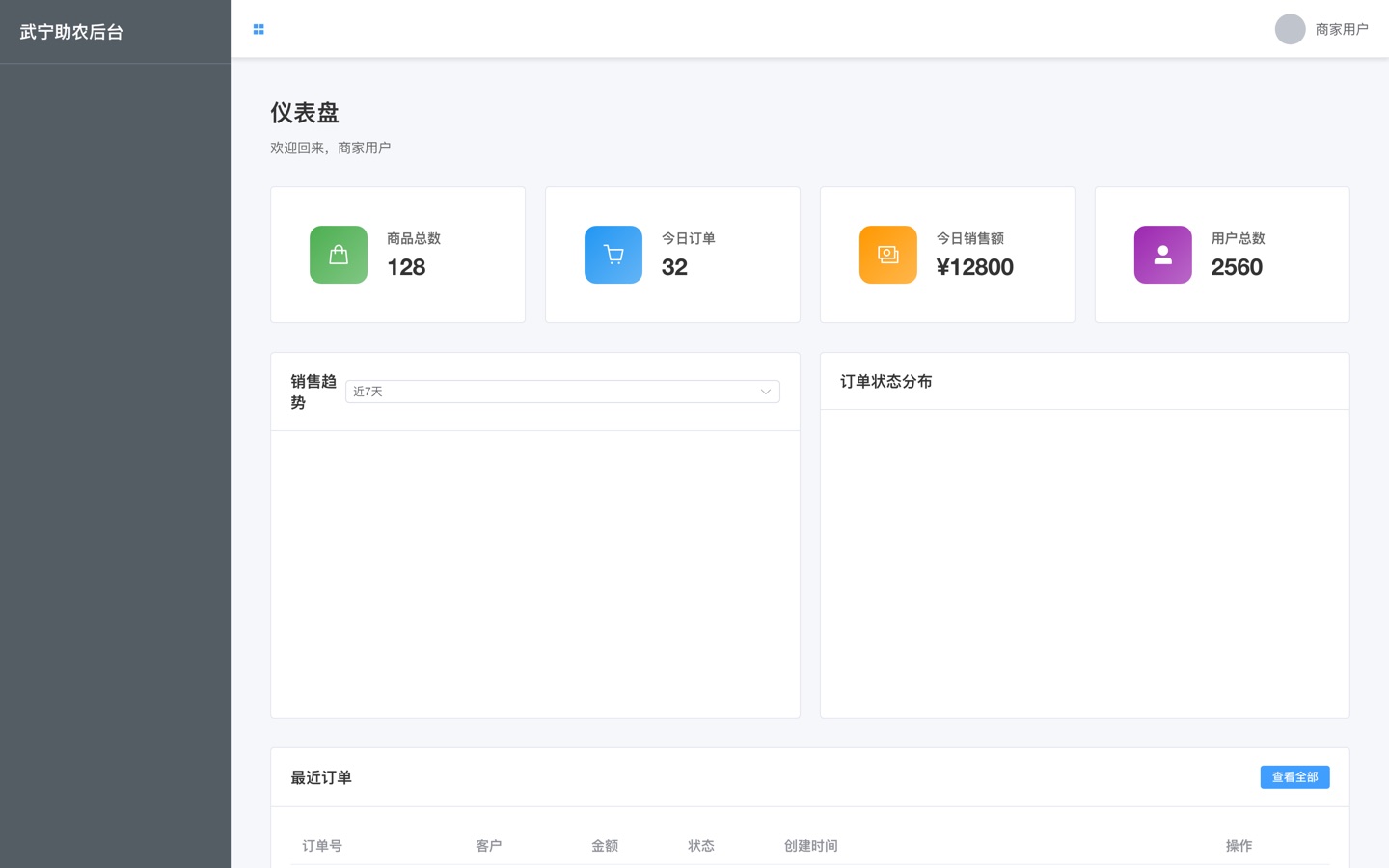Click the value ¥12800
1389x868 pixels.
[975, 267]
